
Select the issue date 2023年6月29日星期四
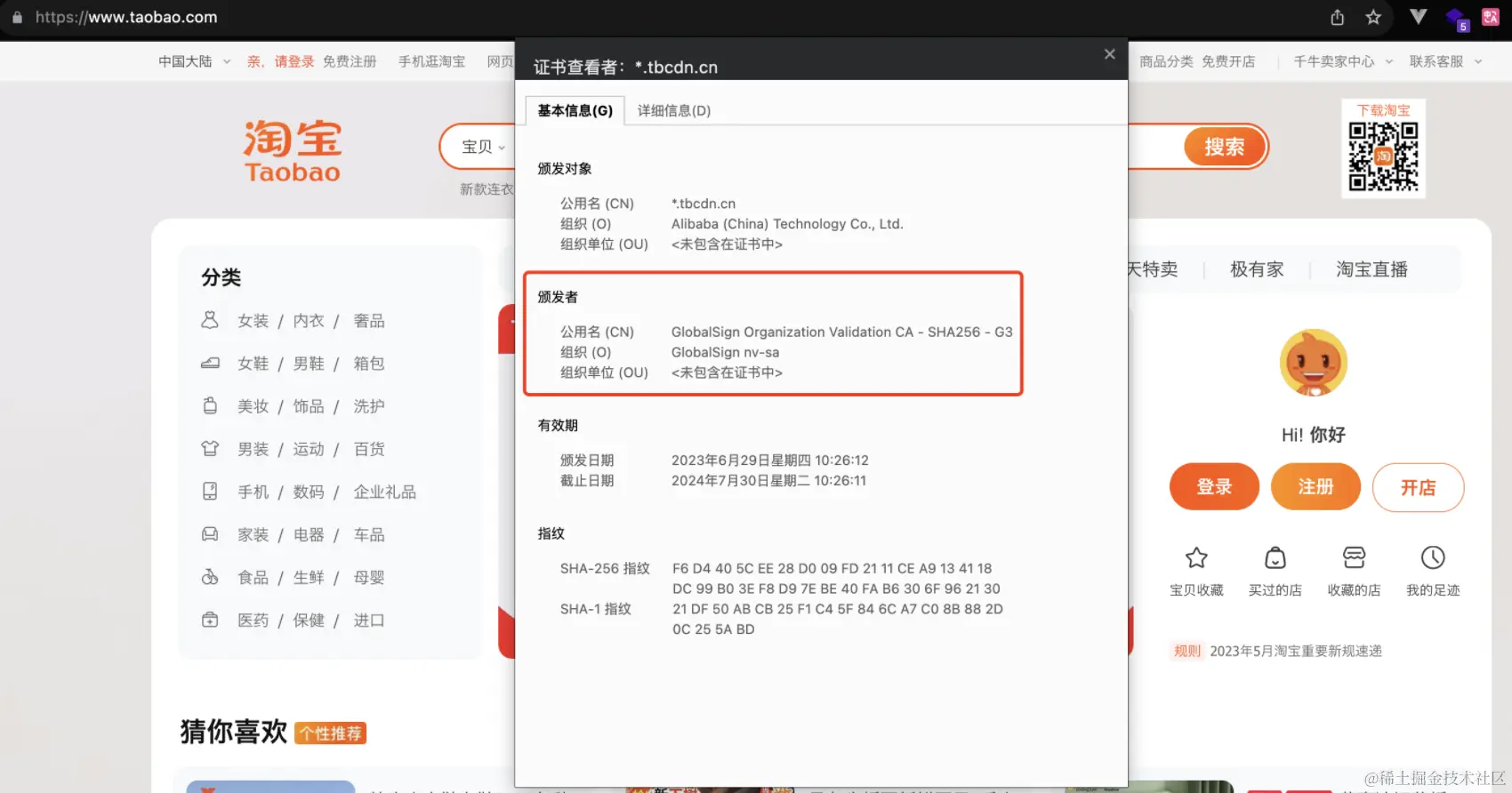(769, 460)
